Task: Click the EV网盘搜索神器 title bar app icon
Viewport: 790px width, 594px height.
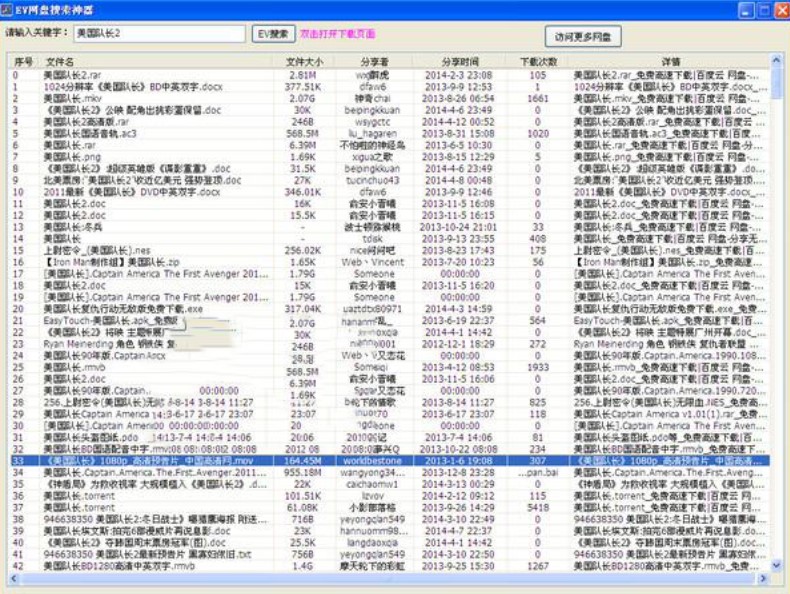Action: tap(7, 10)
